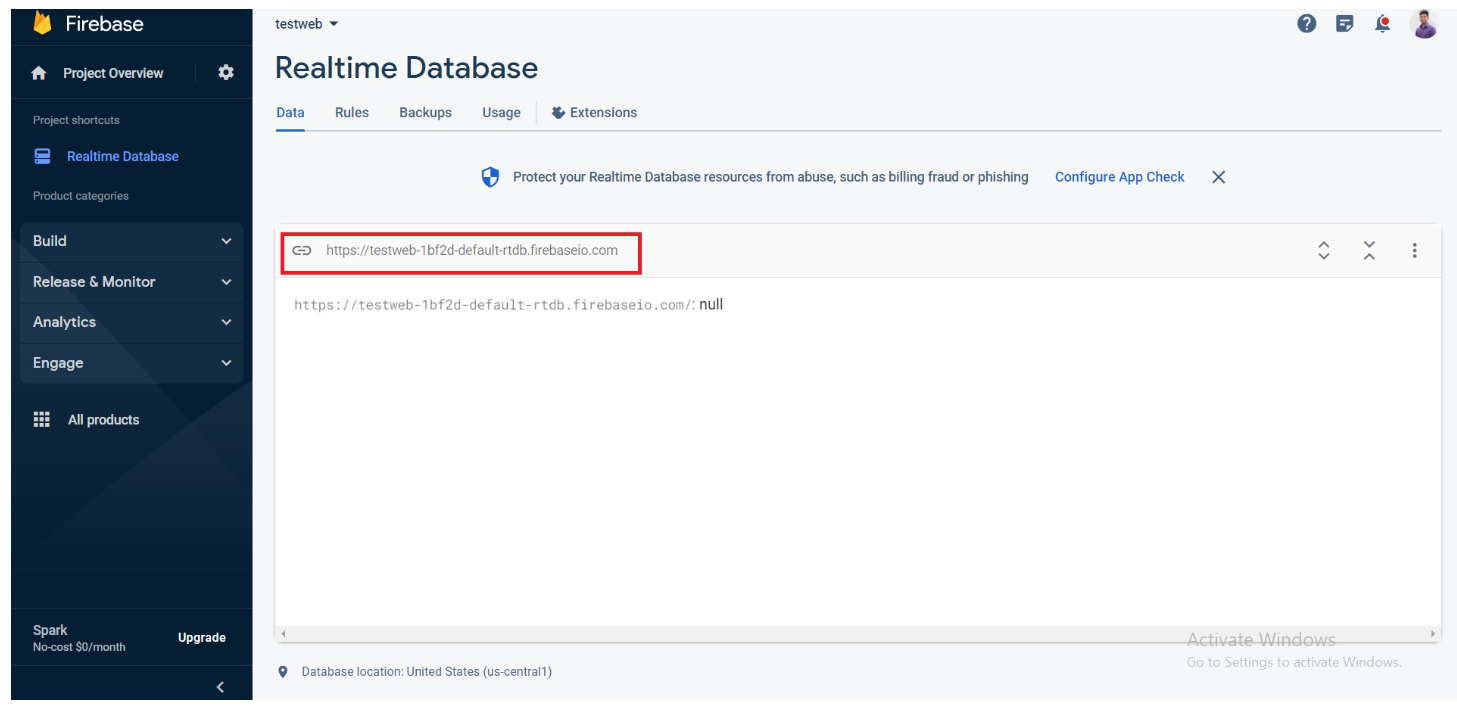Click the horizontal scrollbar right arrow

1433,634
